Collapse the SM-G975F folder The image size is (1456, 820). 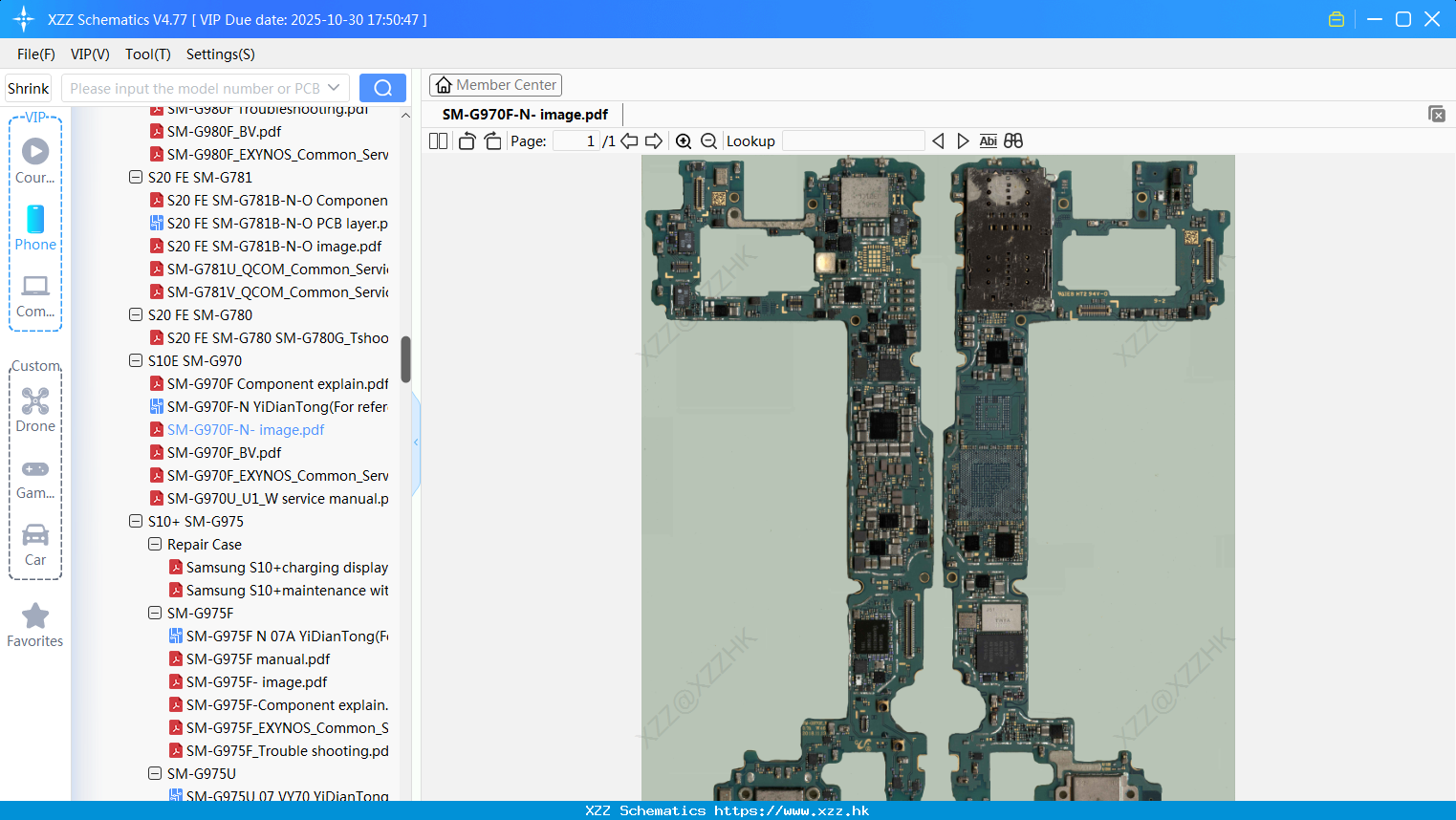tap(155, 613)
